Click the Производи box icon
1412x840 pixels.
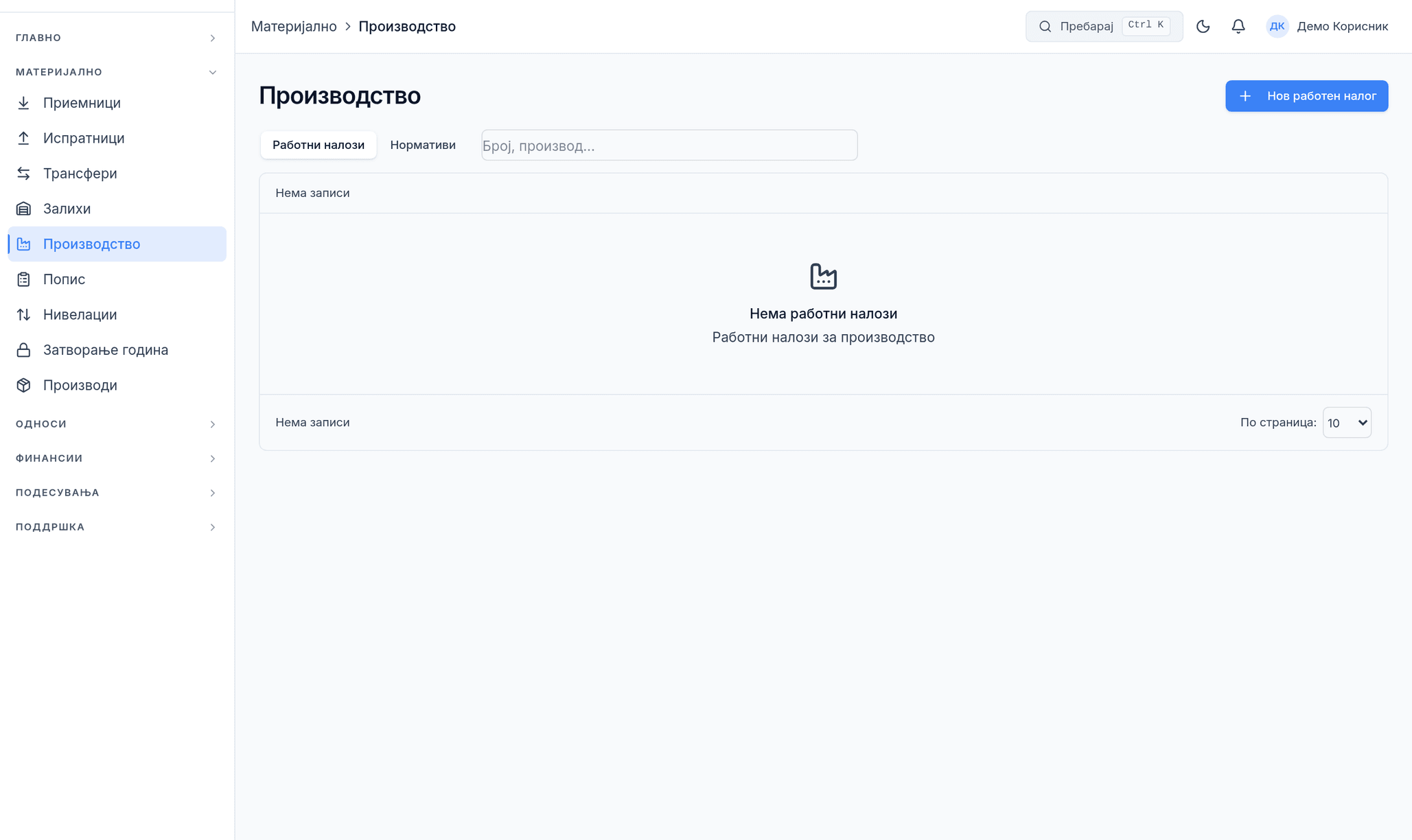coord(23,385)
